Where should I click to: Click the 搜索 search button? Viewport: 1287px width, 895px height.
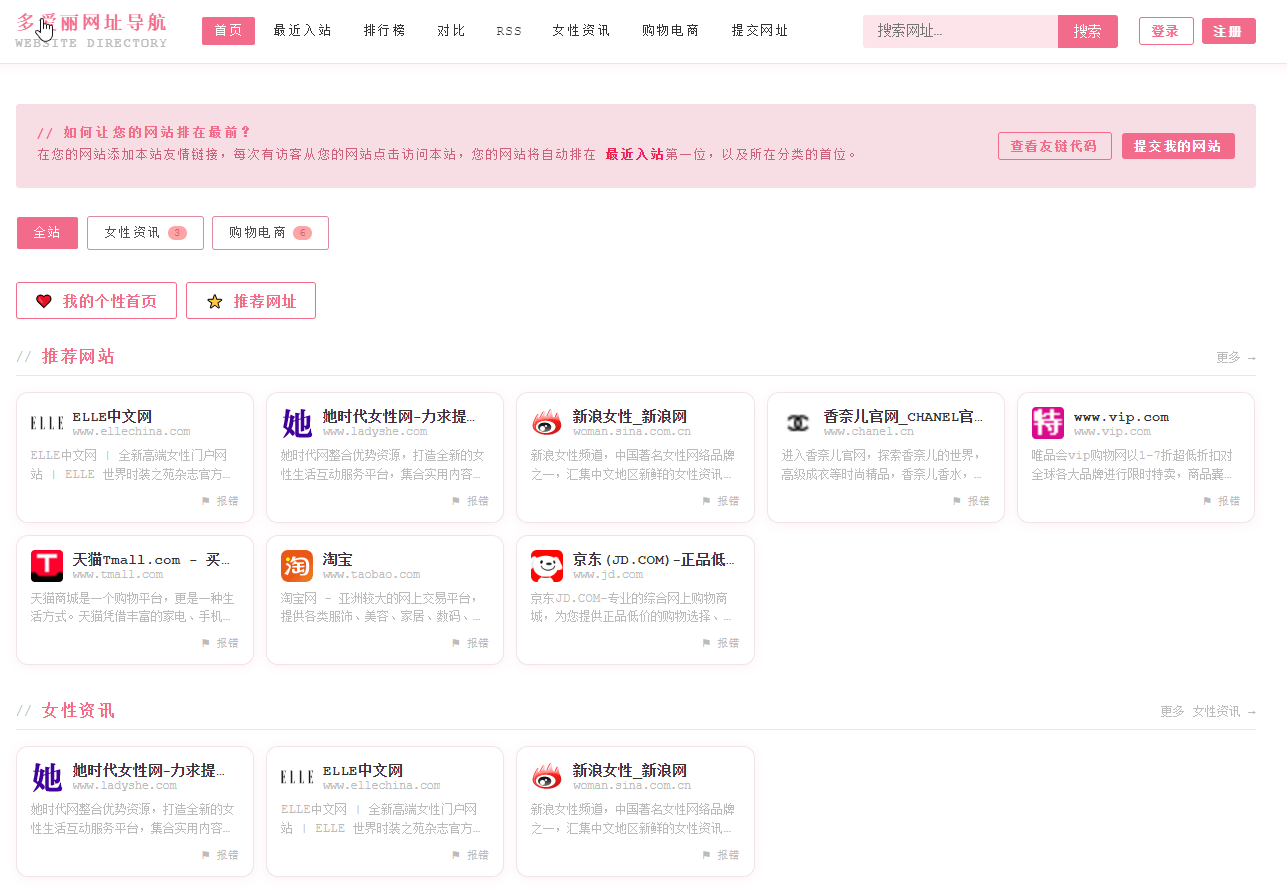click(1088, 32)
